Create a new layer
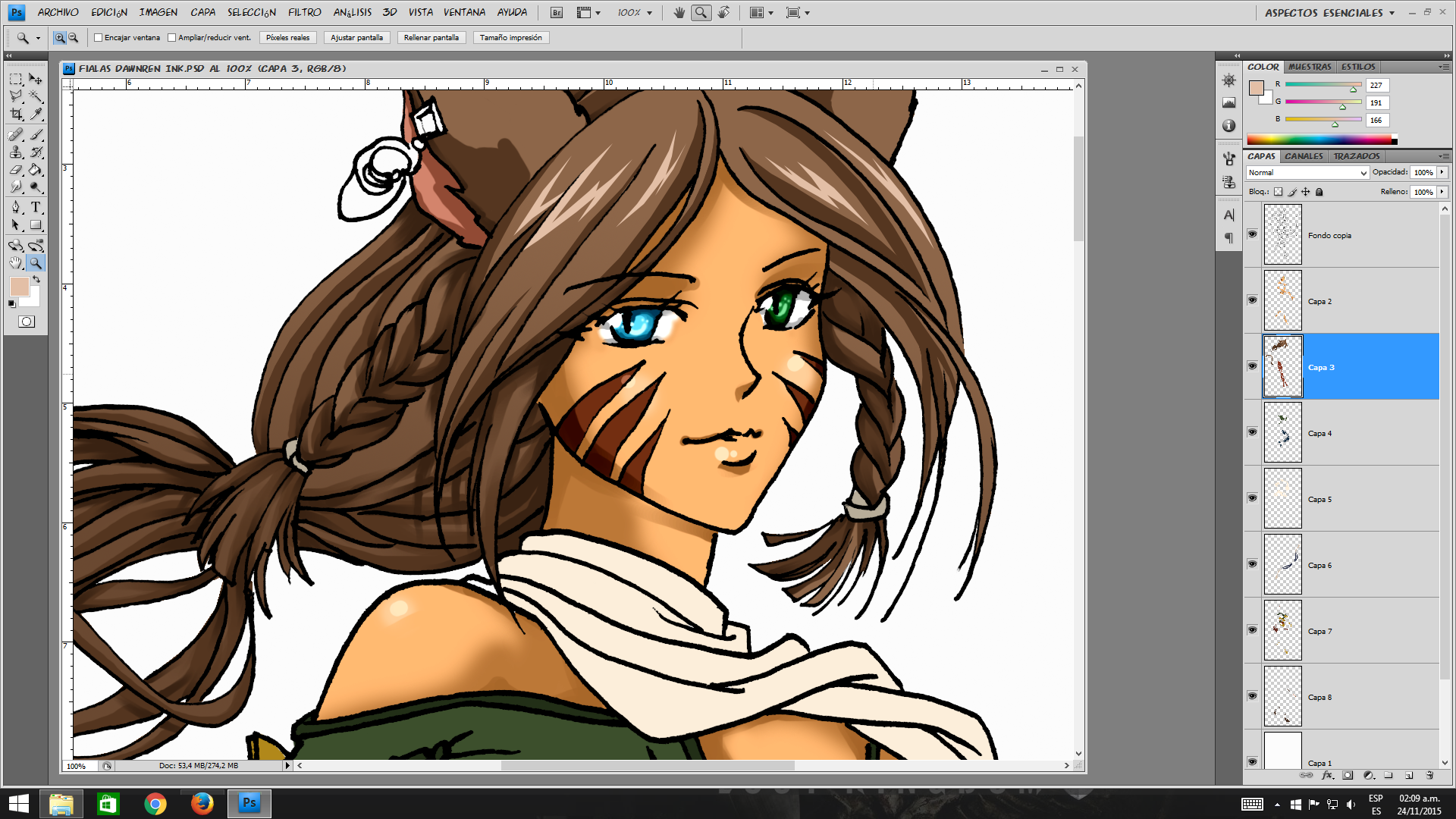Screen dimensions: 1456x819 1409,775
